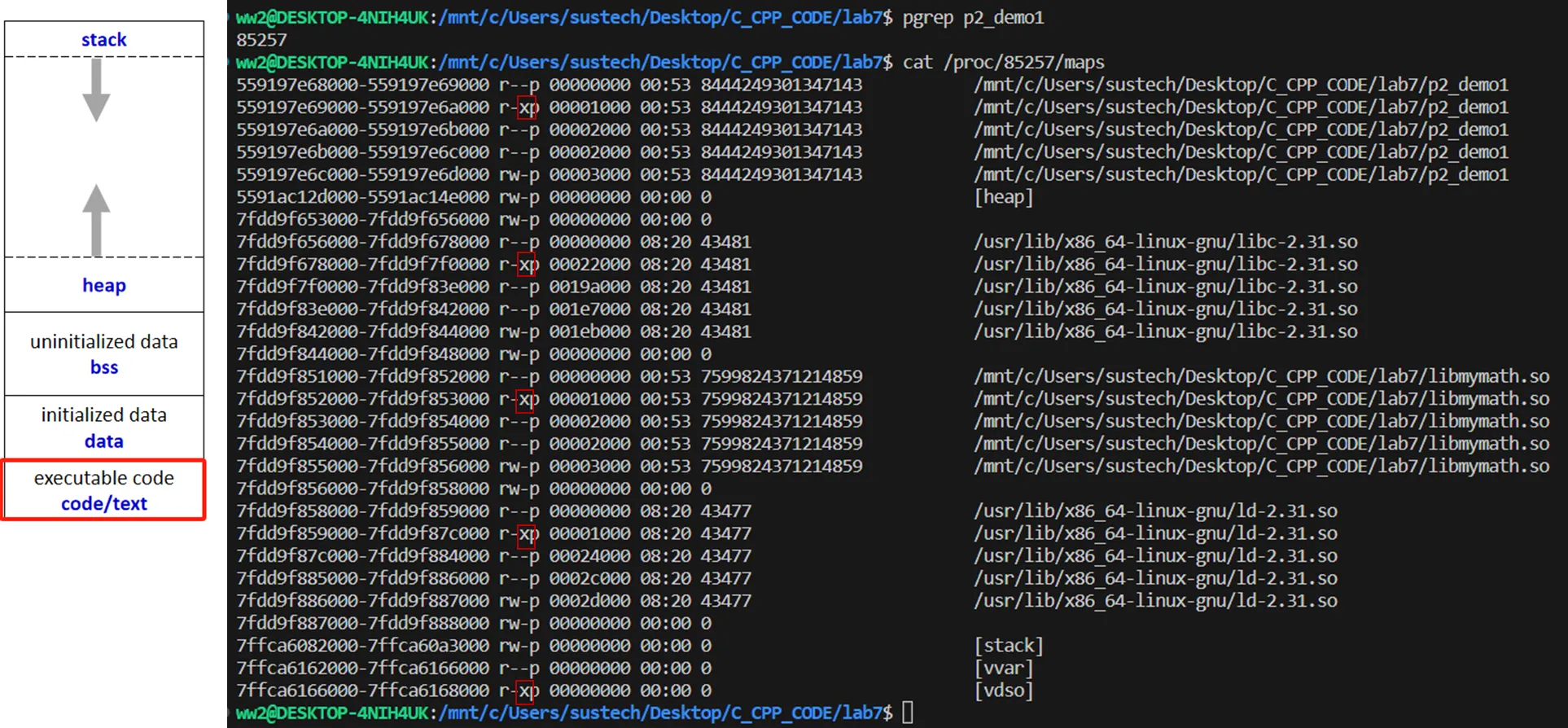The width and height of the screenshot is (1568, 728).
Task: Click the marker beside the pgrep command prompt
Action: click(x=226, y=17)
